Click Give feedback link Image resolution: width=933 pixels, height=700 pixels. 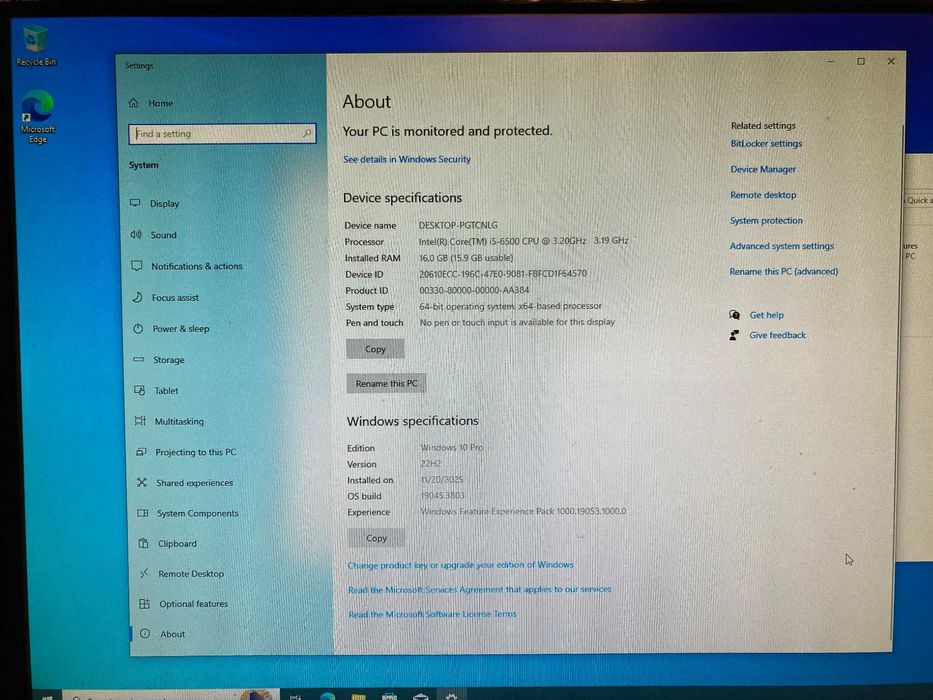pyautogui.click(x=777, y=335)
